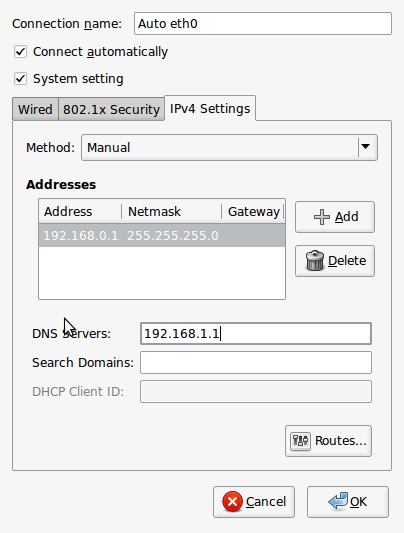
Task: Select the 192.168.0.1 address row
Action: click(162, 235)
